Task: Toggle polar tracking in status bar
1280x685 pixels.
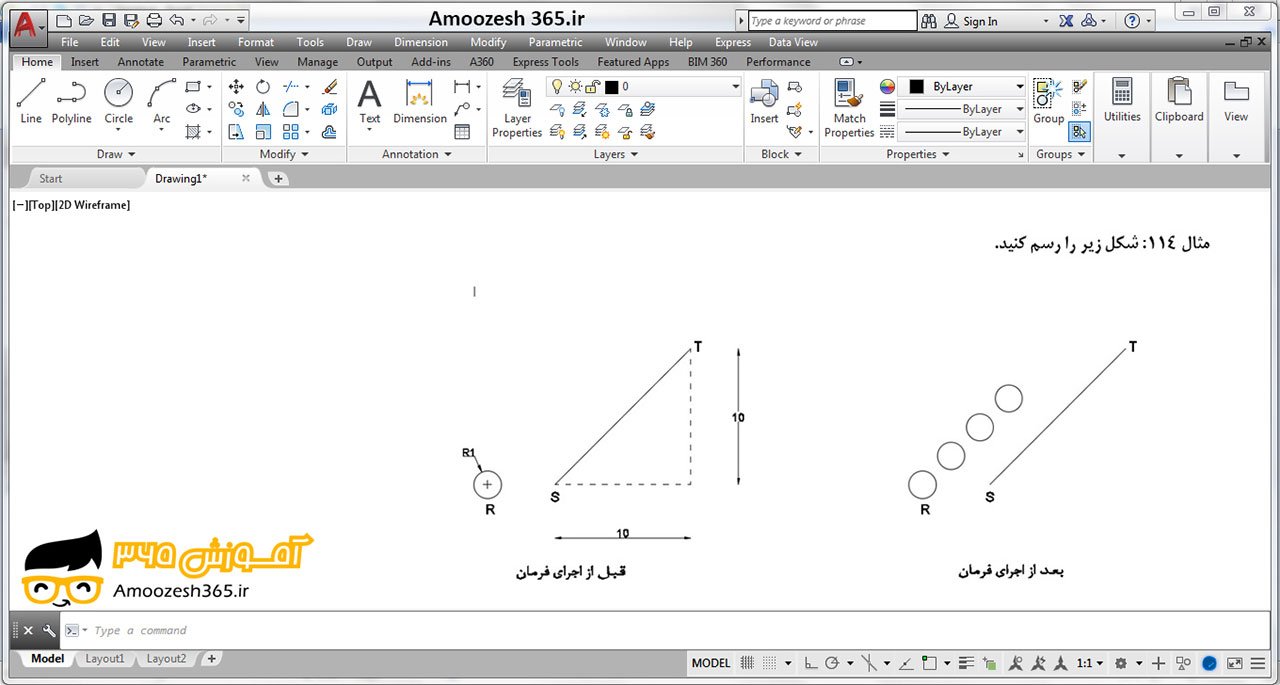Action: (x=834, y=663)
